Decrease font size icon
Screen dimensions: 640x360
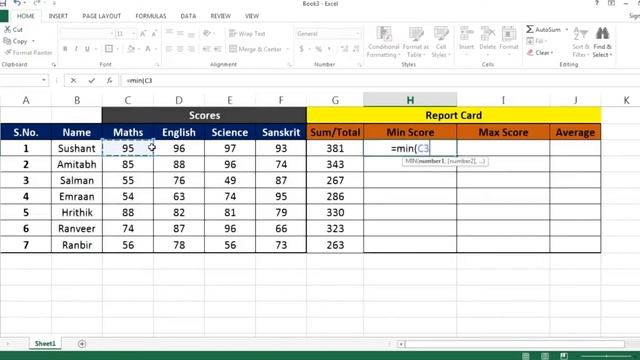tap(154, 34)
